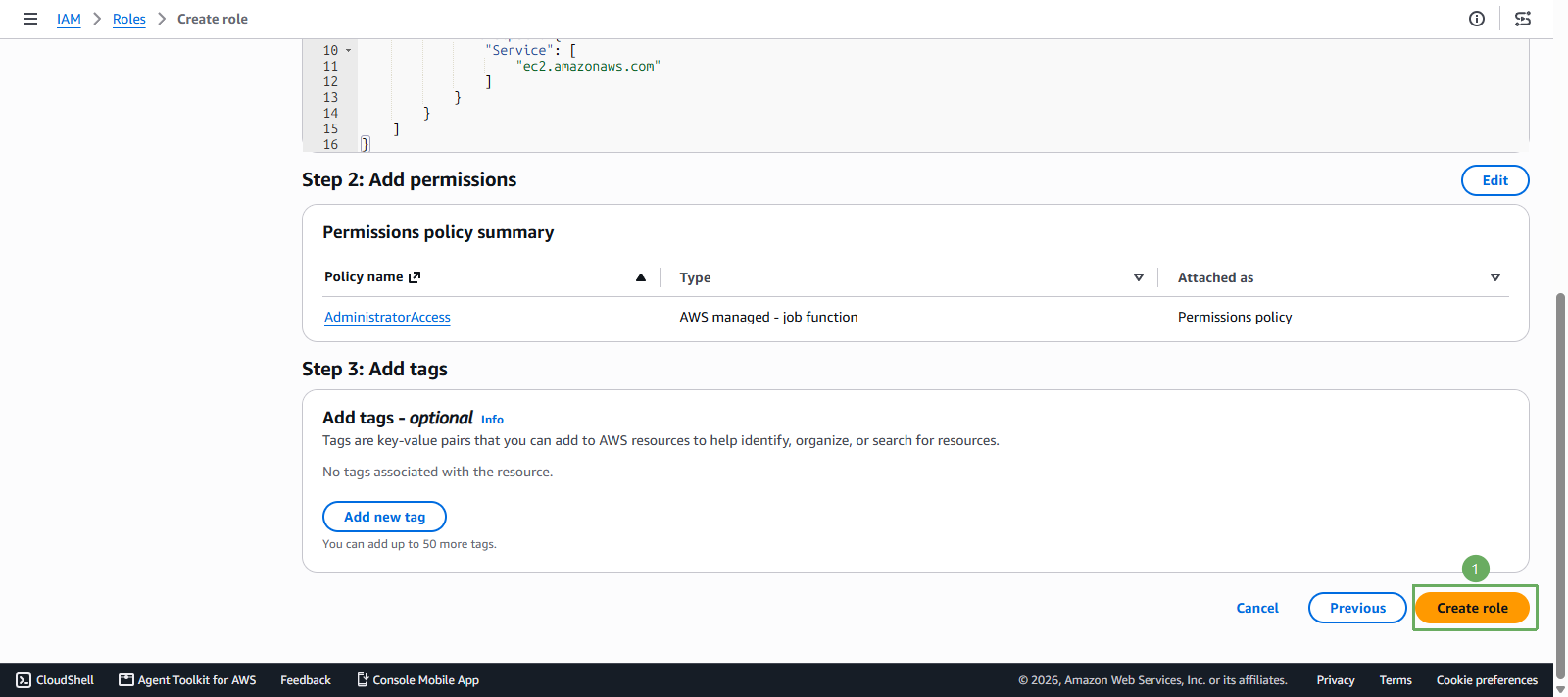
Task: Click the page vertical scrollbar thumb
Action: point(1560,485)
